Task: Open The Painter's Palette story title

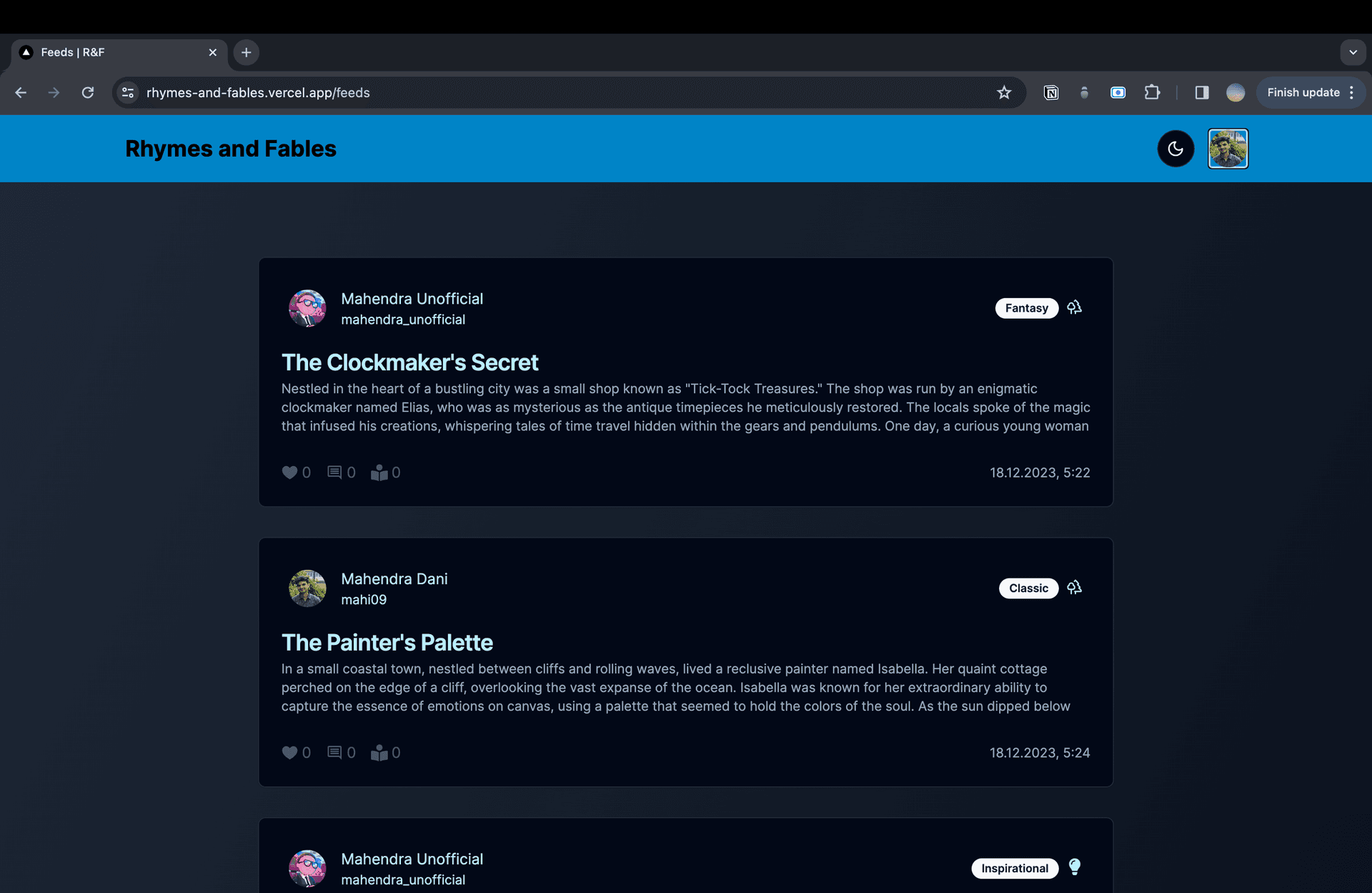Action: (387, 643)
